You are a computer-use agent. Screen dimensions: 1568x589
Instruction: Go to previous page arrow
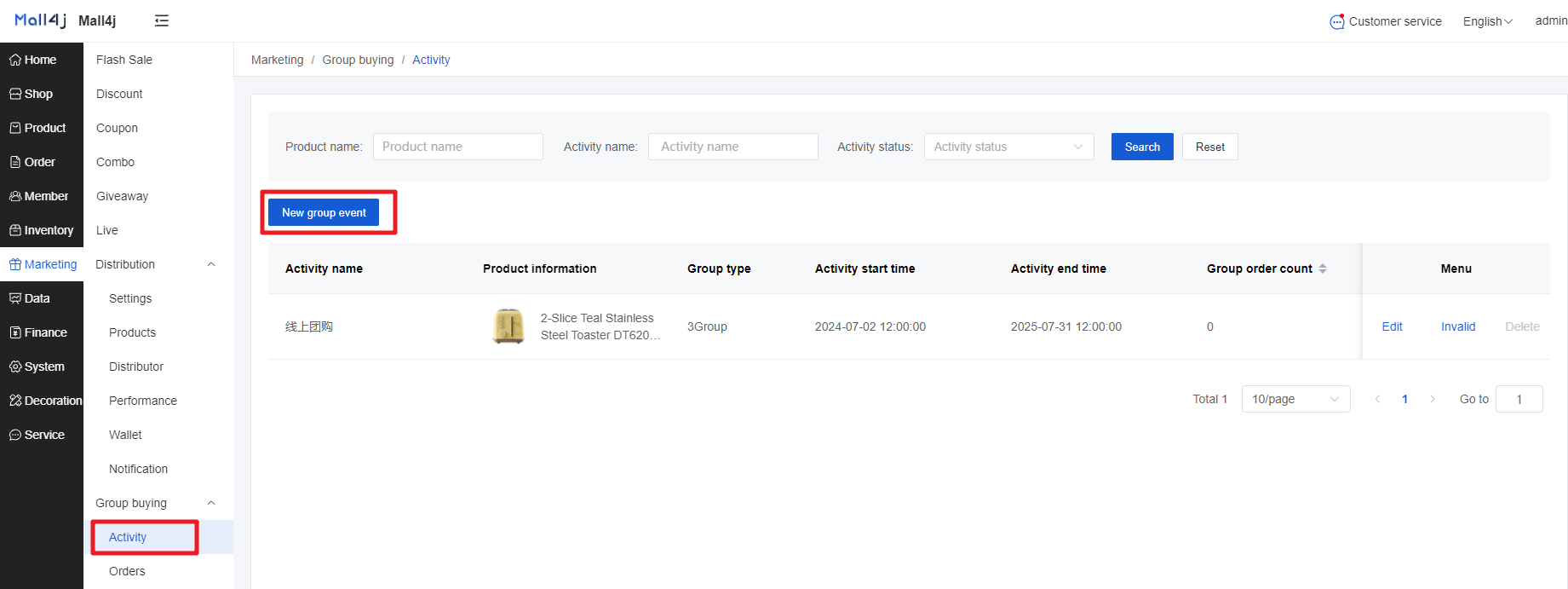pos(1377,399)
